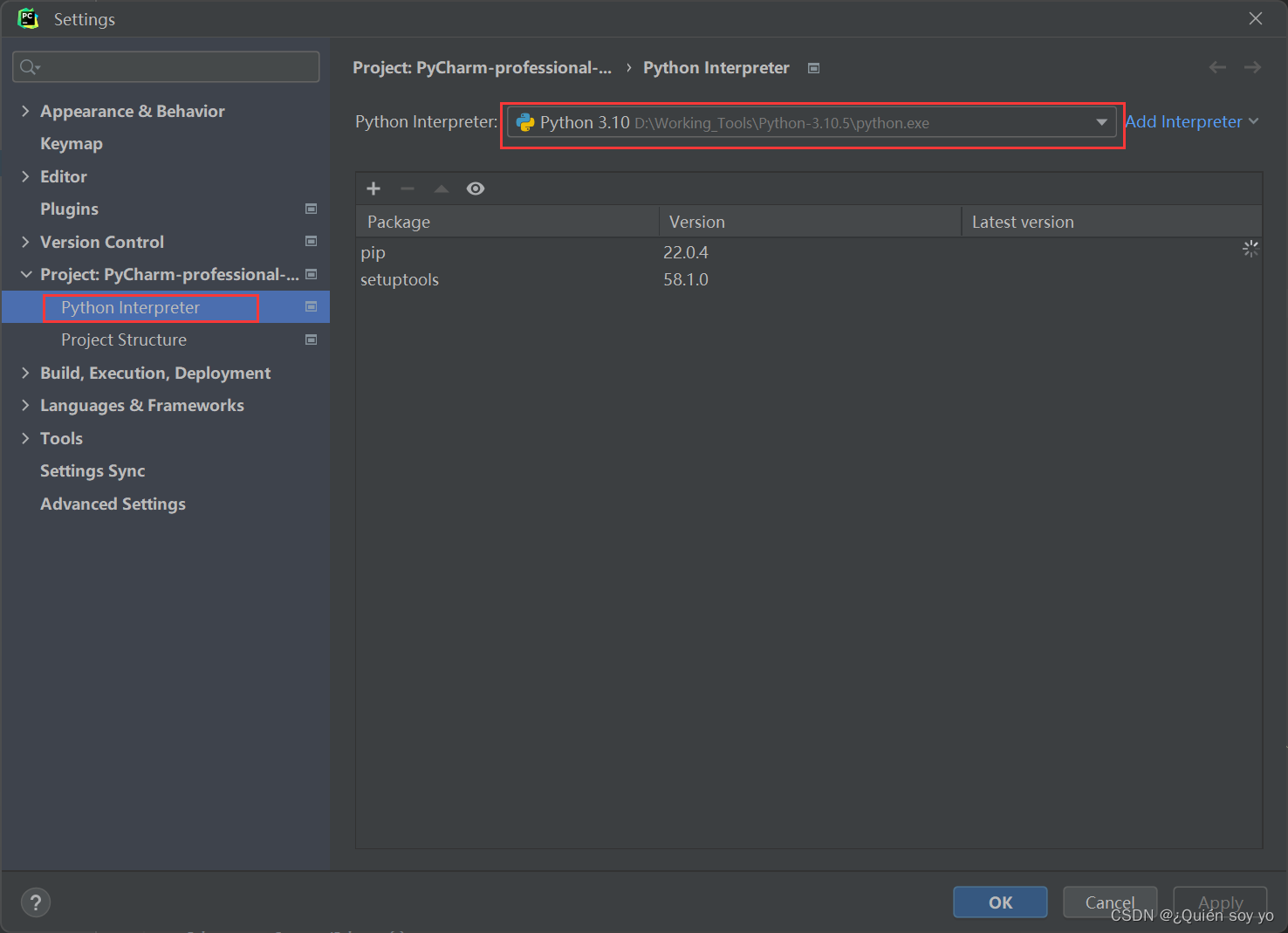
Task: Click the help question mark icon
Action: 36,902
